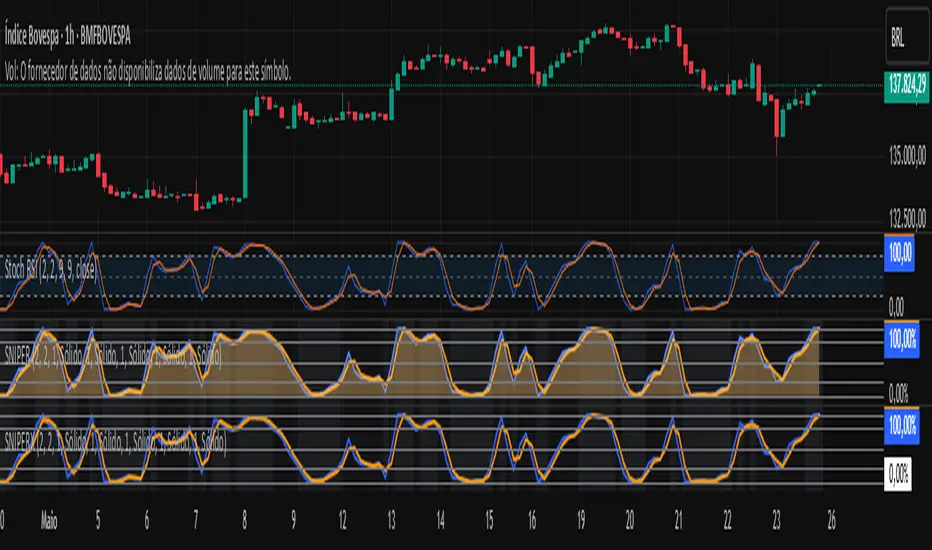932x550 pixels.
Task: Select the Stoch RSI indicator legend
Action: coord(50,271)
